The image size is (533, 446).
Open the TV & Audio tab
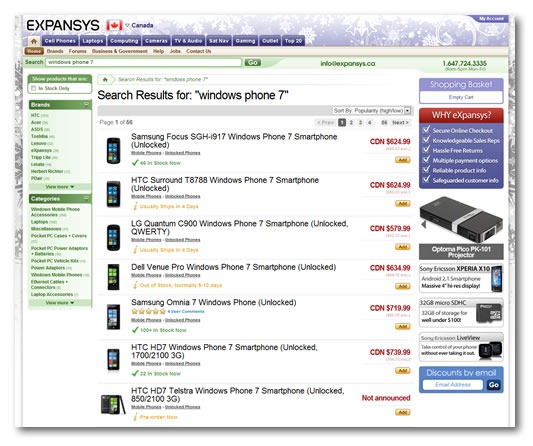tap(188, 41)
